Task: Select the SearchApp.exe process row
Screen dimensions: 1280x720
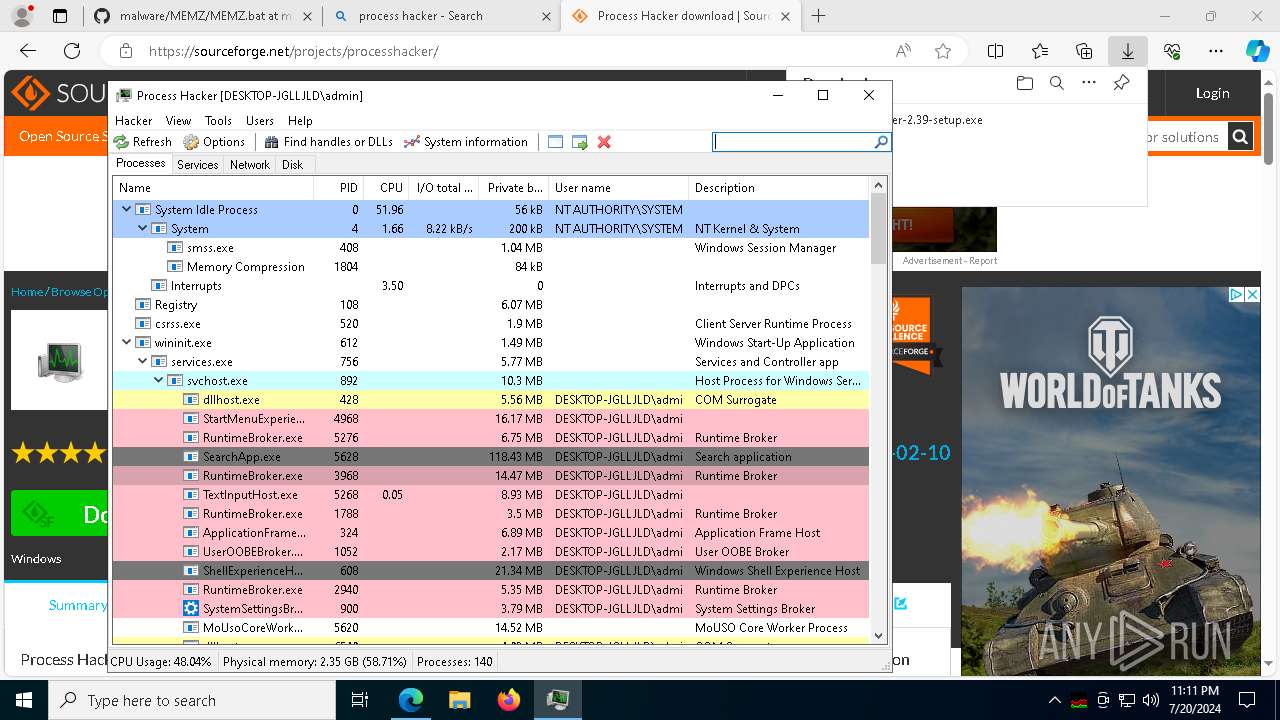Action: click(x=491, y=456)
